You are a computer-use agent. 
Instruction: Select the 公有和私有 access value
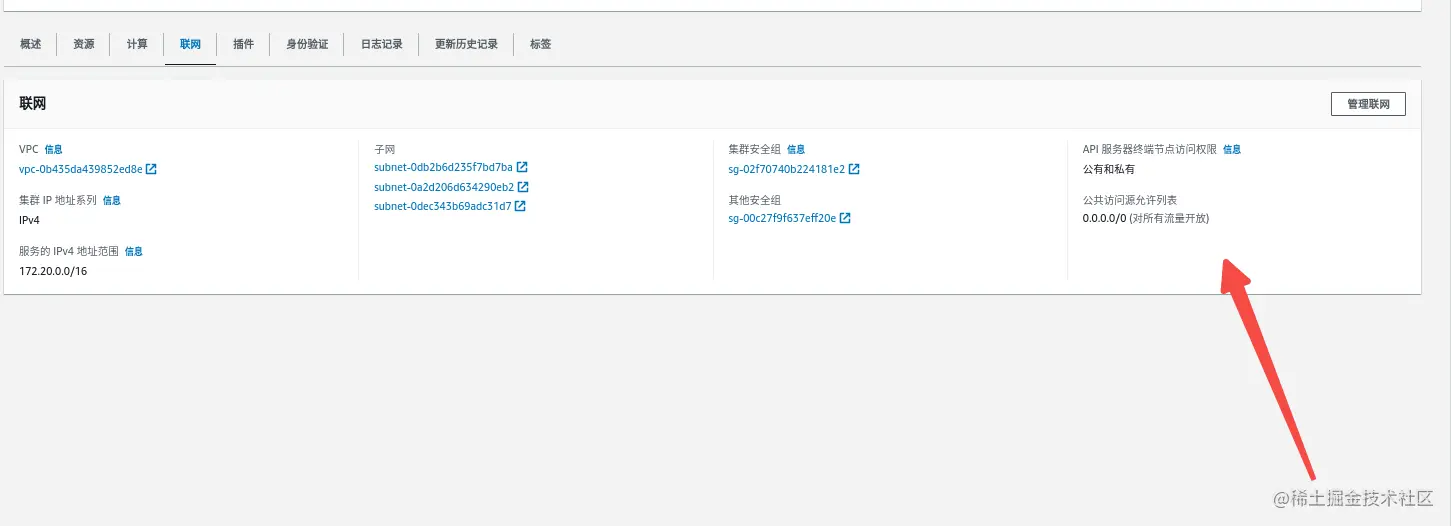1109,169
